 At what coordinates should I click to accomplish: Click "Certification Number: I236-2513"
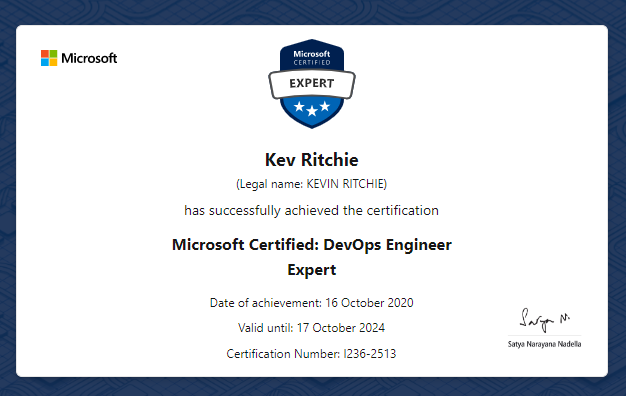pos(311,354)
